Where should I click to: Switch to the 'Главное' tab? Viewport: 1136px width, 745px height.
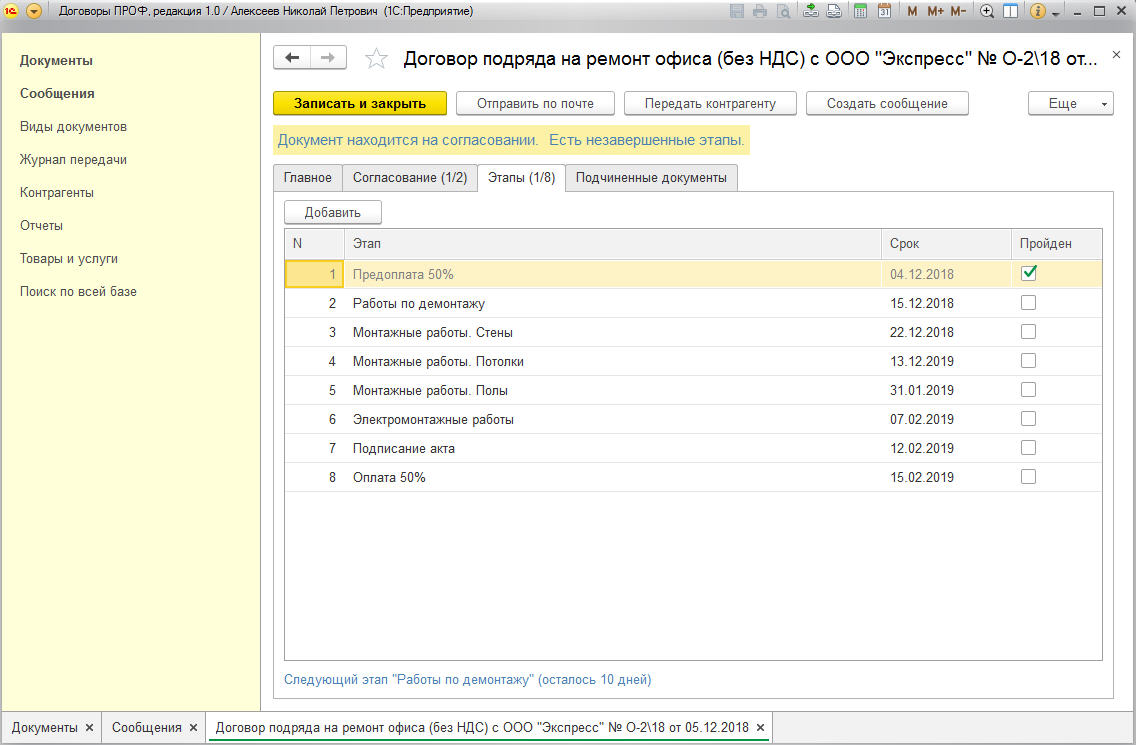(308, 178)
